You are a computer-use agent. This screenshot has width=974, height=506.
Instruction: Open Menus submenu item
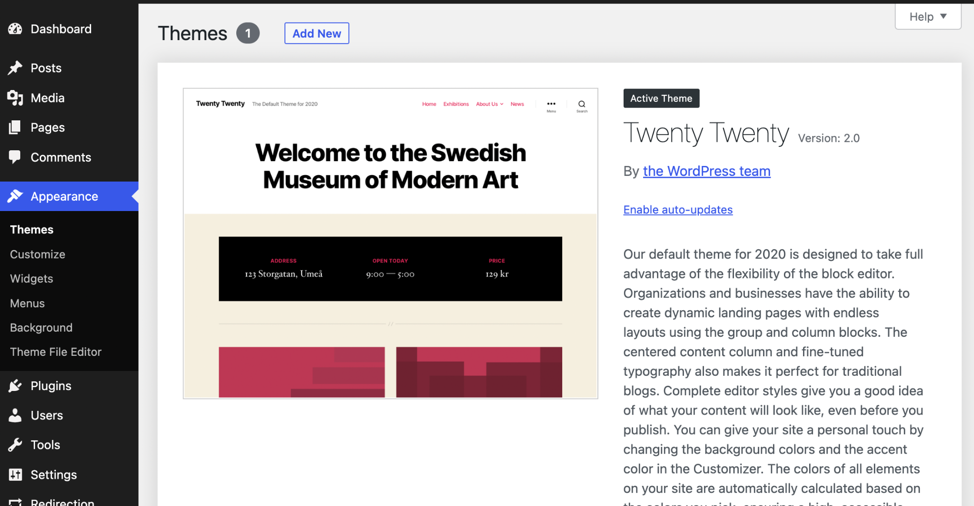pos(27,303)
